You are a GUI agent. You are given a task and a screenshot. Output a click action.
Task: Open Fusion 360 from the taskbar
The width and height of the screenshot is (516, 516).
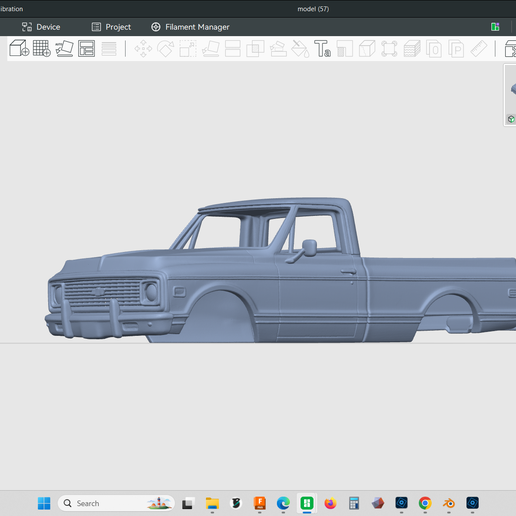tap(260, 503)
